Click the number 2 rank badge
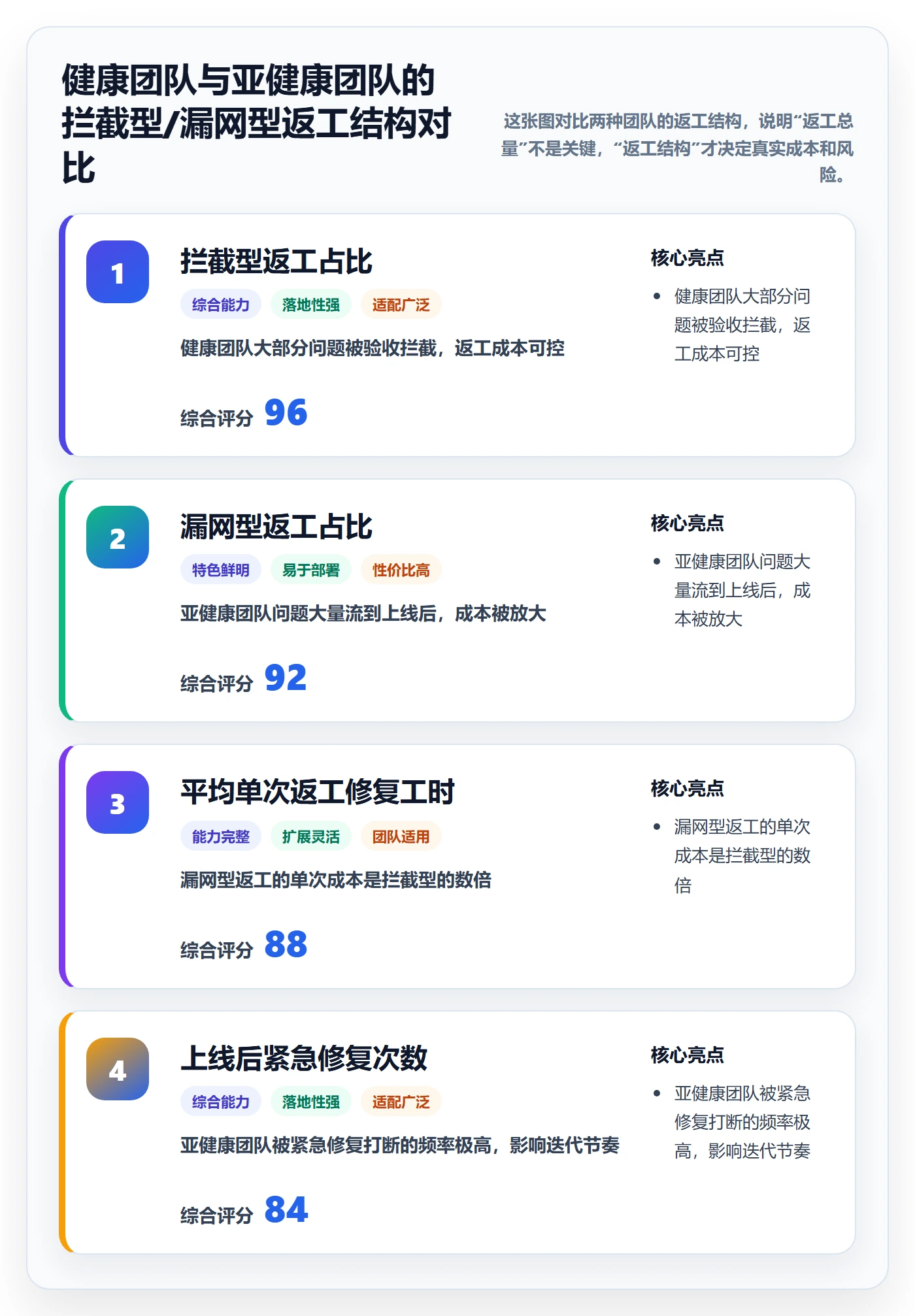 118,537
